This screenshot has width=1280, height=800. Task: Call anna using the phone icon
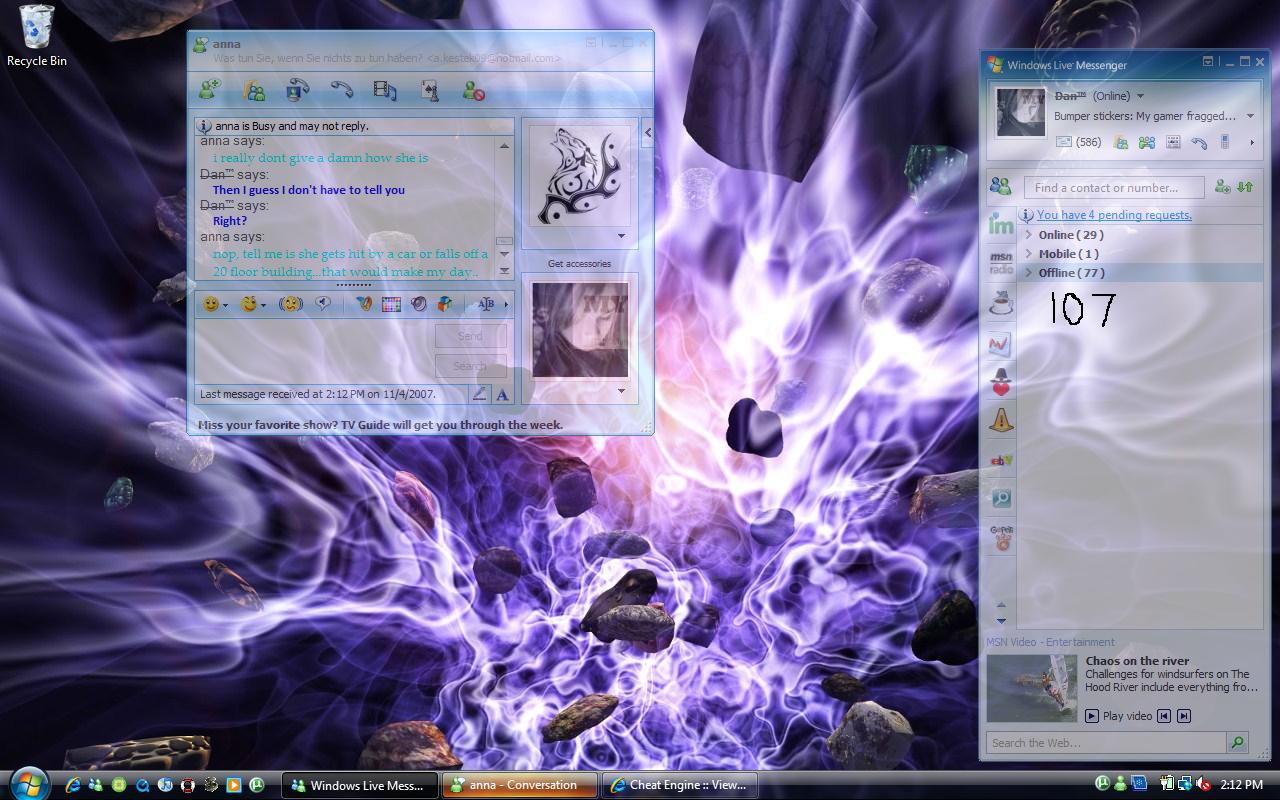[x=342, y=90]
